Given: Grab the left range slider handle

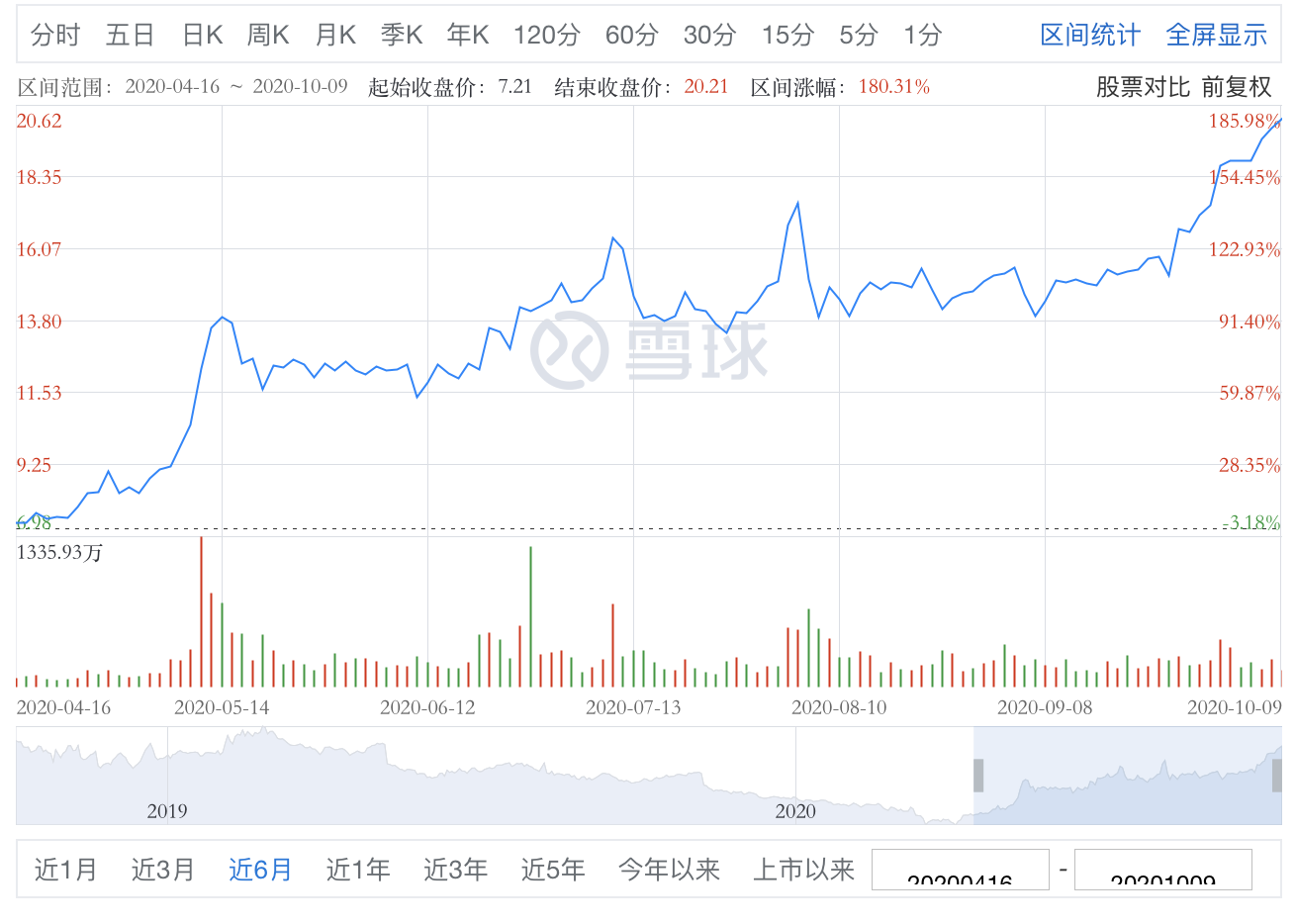Looking at the screenshot, I should tap(978, 776).
